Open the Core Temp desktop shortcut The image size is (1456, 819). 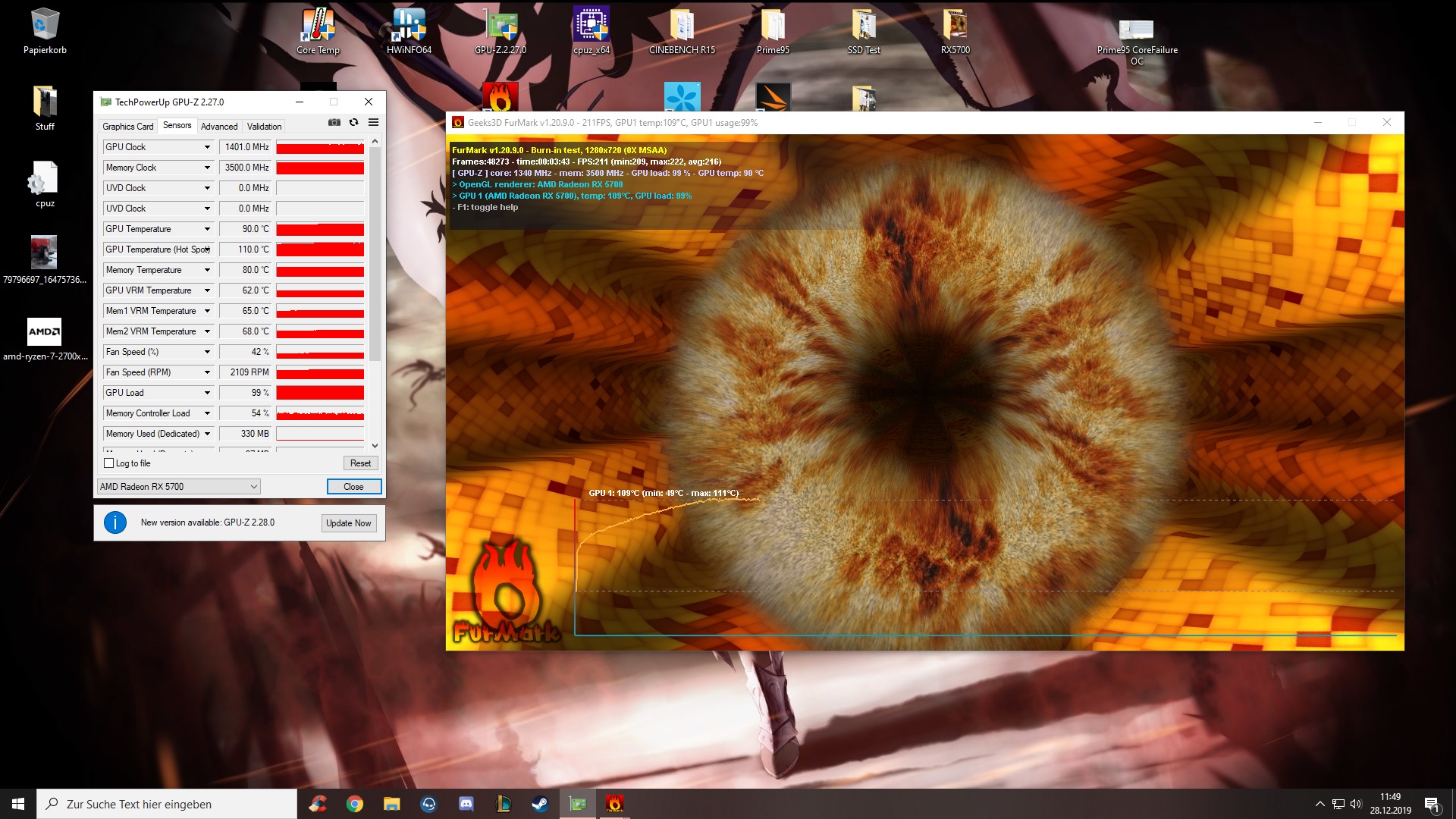tap(318, 31)
